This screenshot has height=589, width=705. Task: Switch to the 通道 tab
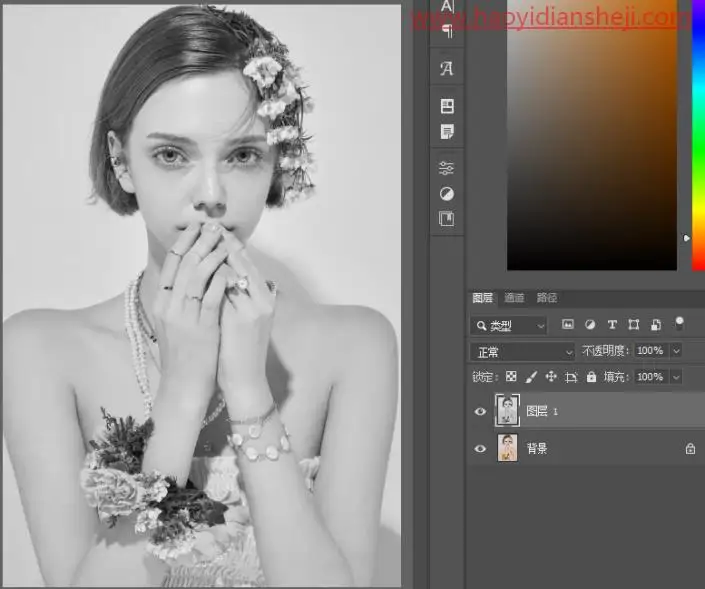pyautogui.click(x=514, y=298)
